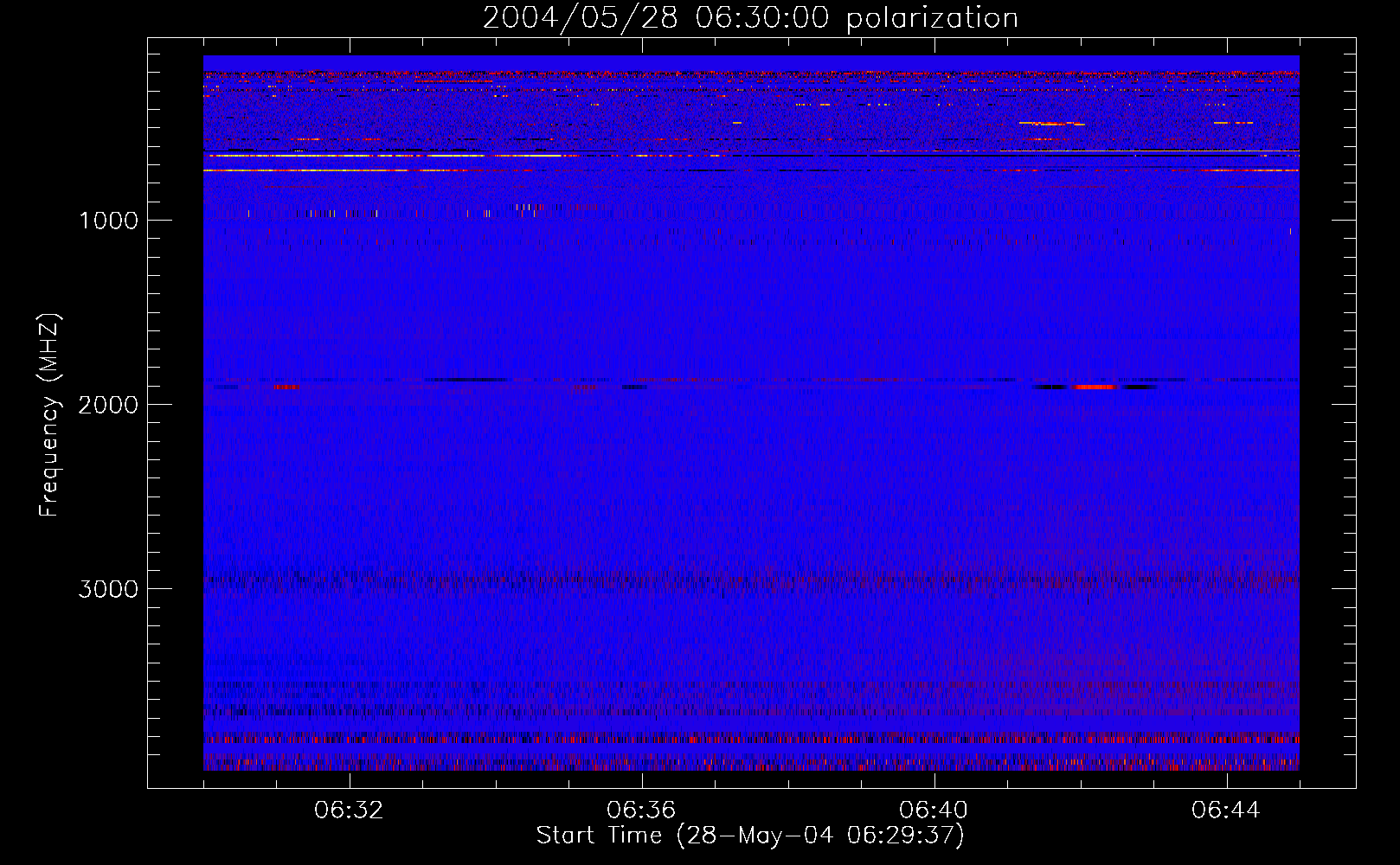
Task: Click the 06:36 time axis label
Action: pyautogui.click(x=641, y=811)
